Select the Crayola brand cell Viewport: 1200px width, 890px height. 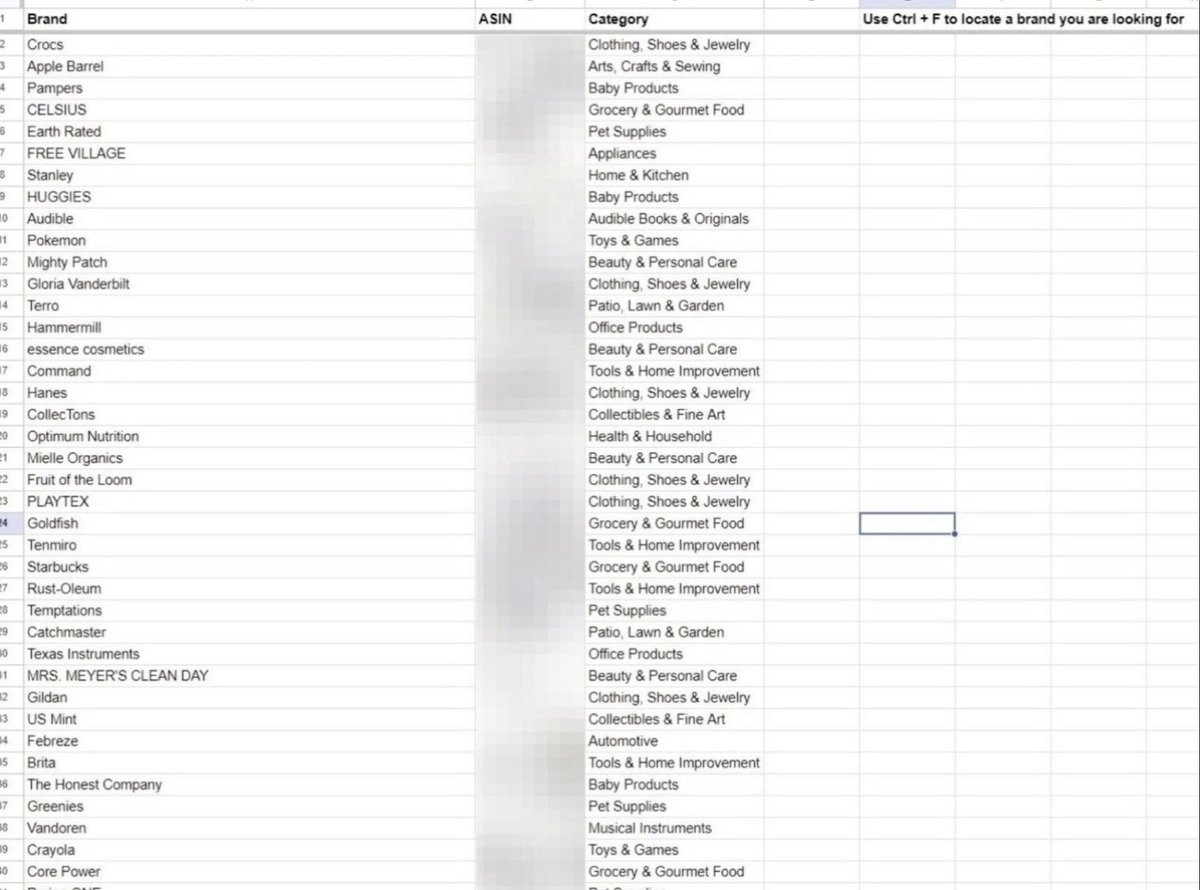click(247, 850)
